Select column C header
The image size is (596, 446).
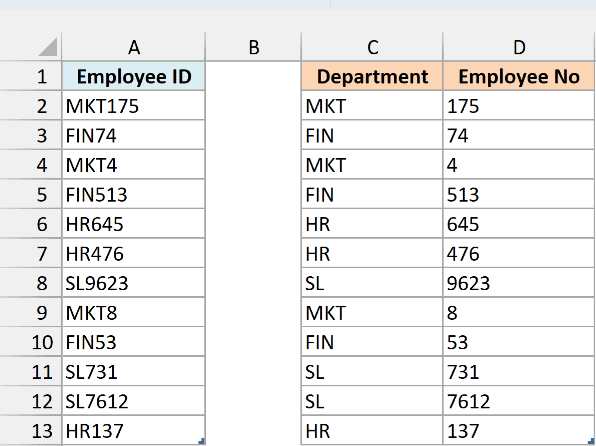point(372,47)
